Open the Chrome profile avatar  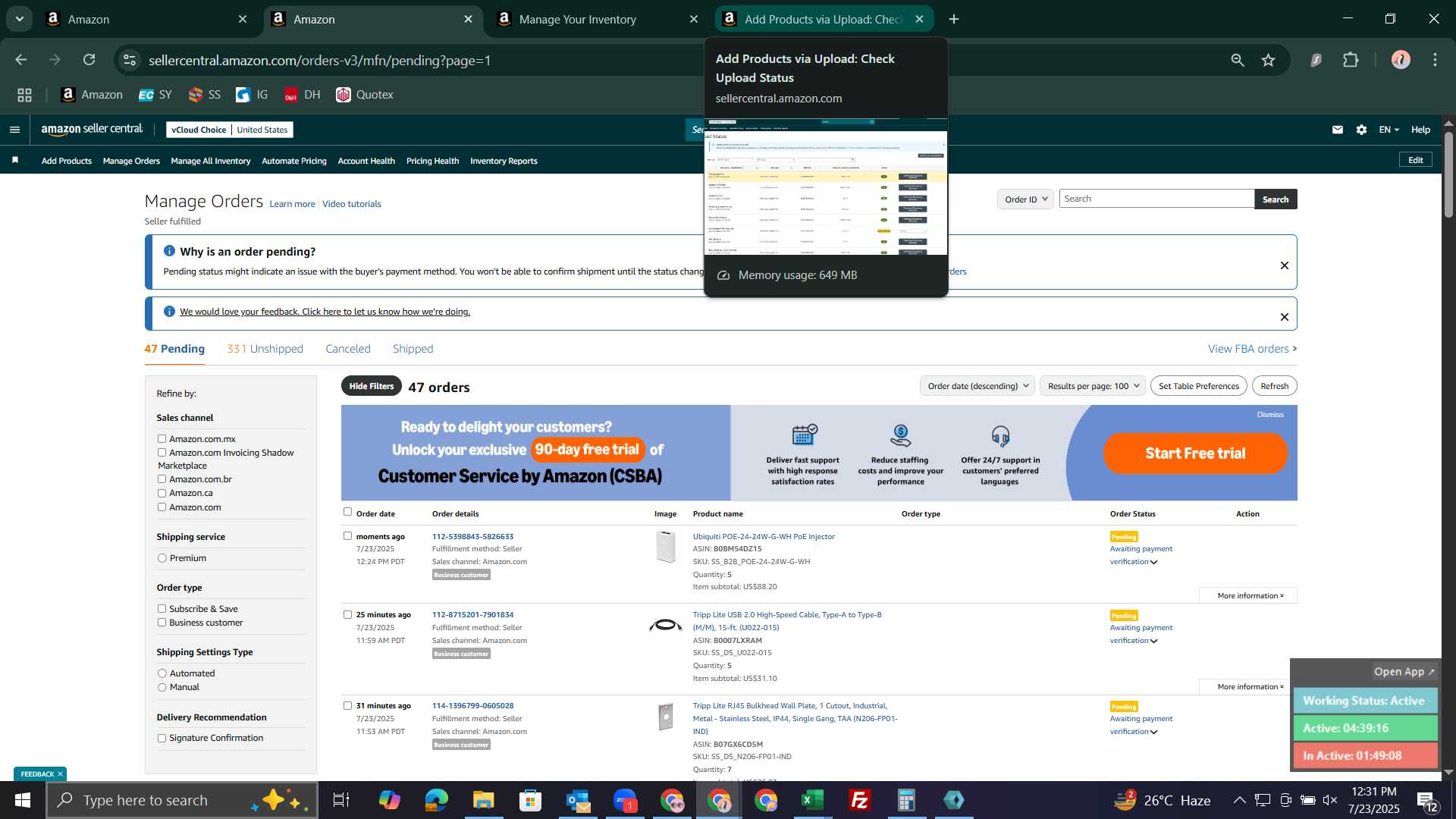[x=1401, y=60]
